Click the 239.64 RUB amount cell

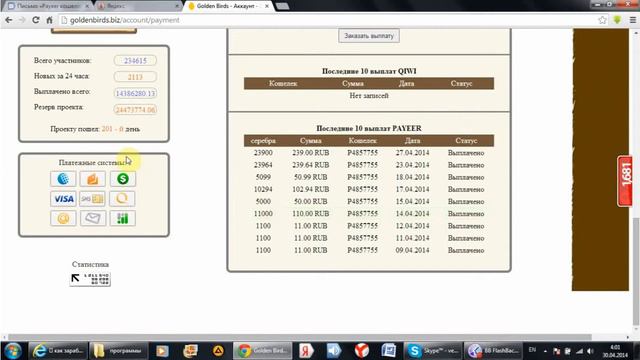[x=311, y=165]
